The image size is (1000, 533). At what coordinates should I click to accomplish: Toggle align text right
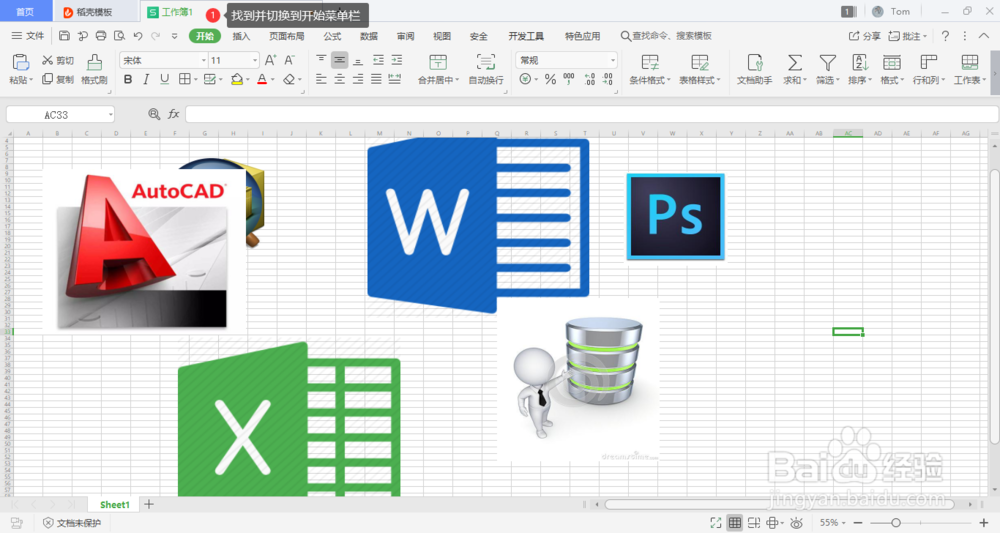tap(358, 80)
